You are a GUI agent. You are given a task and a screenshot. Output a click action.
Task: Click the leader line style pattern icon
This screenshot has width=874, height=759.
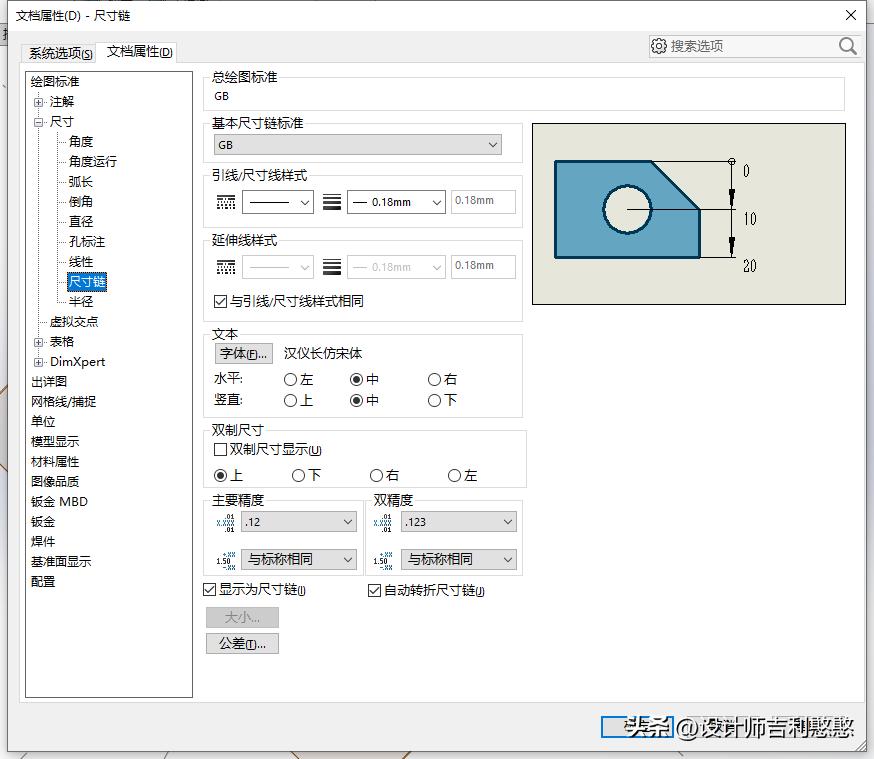click(x=228, y=201)
